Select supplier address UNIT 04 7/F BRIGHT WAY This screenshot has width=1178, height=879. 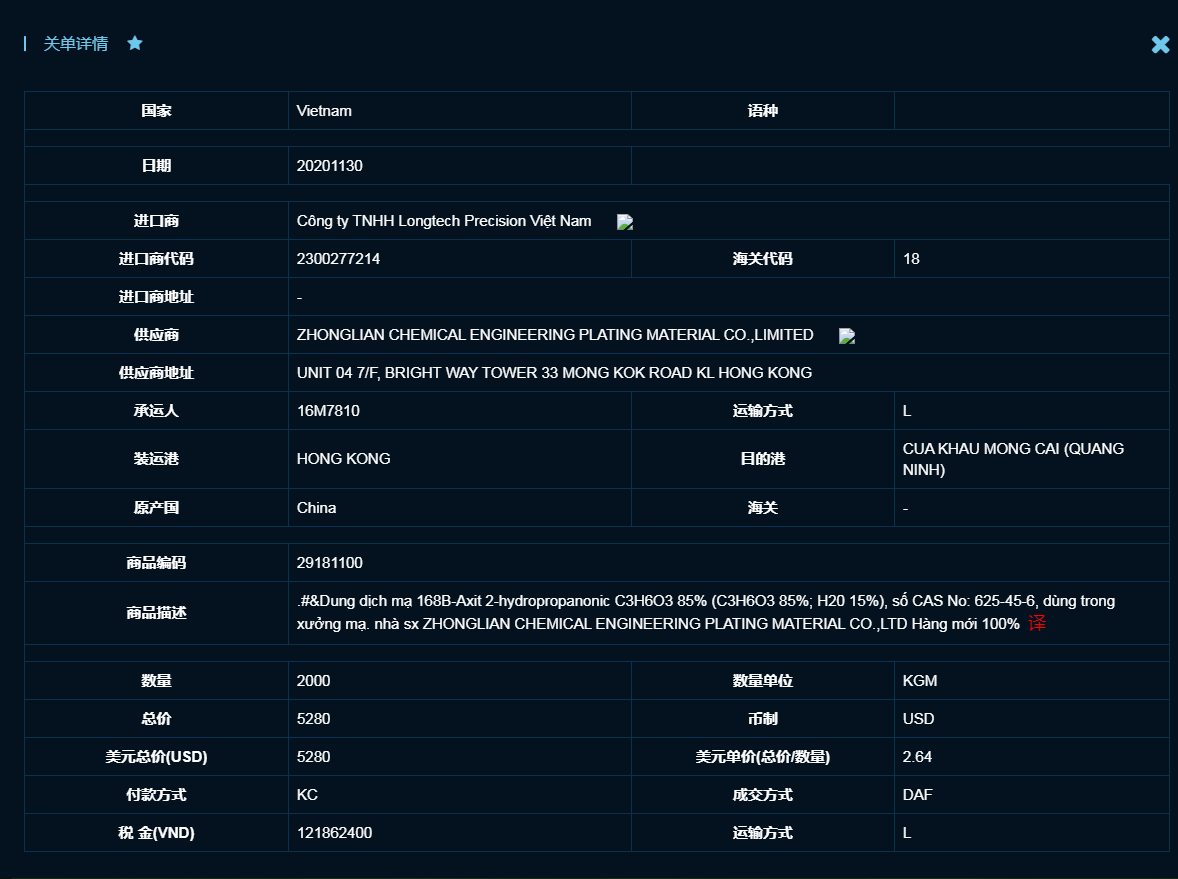(554, 373)
